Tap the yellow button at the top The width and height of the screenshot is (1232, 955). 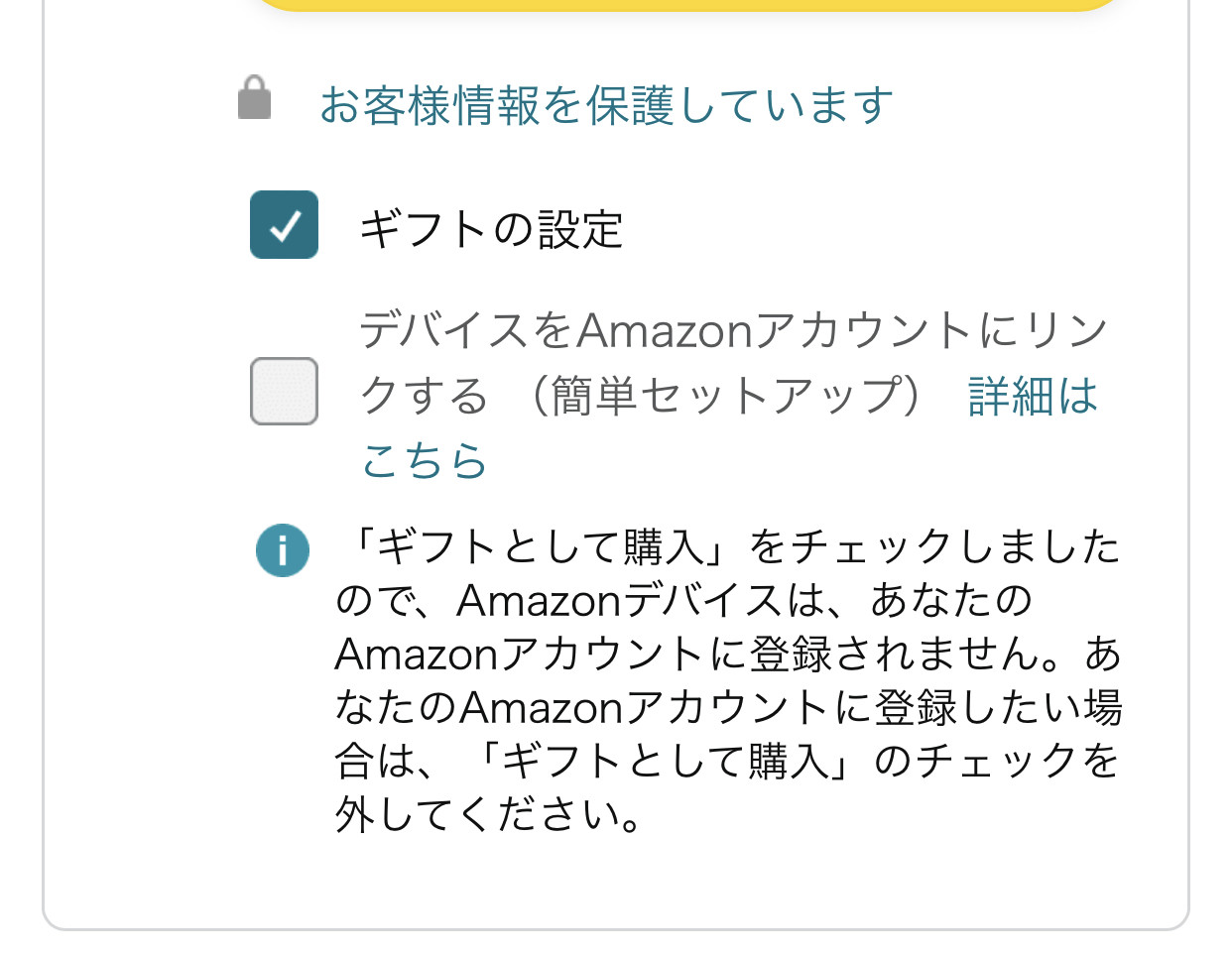689,5
